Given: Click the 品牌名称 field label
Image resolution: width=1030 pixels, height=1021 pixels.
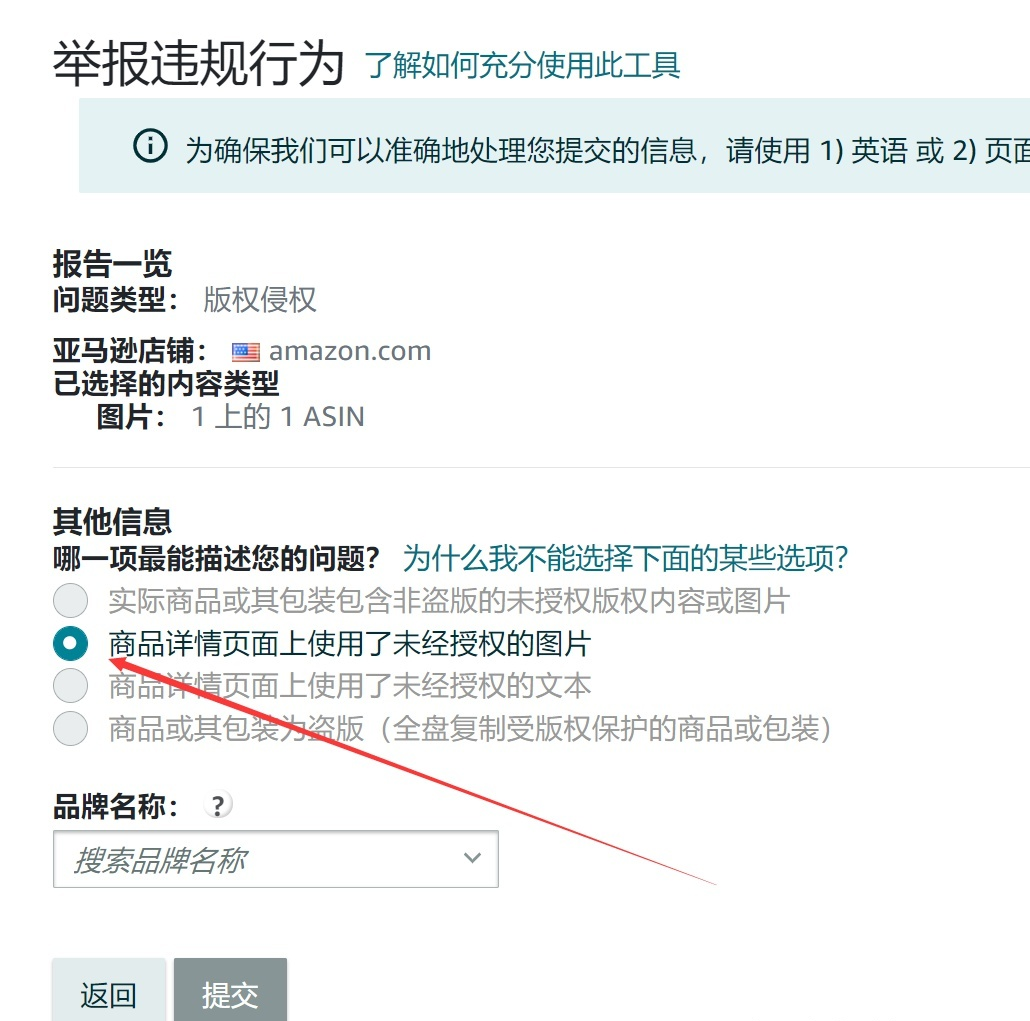Looking at the screenshot, I should click(112, 805).
